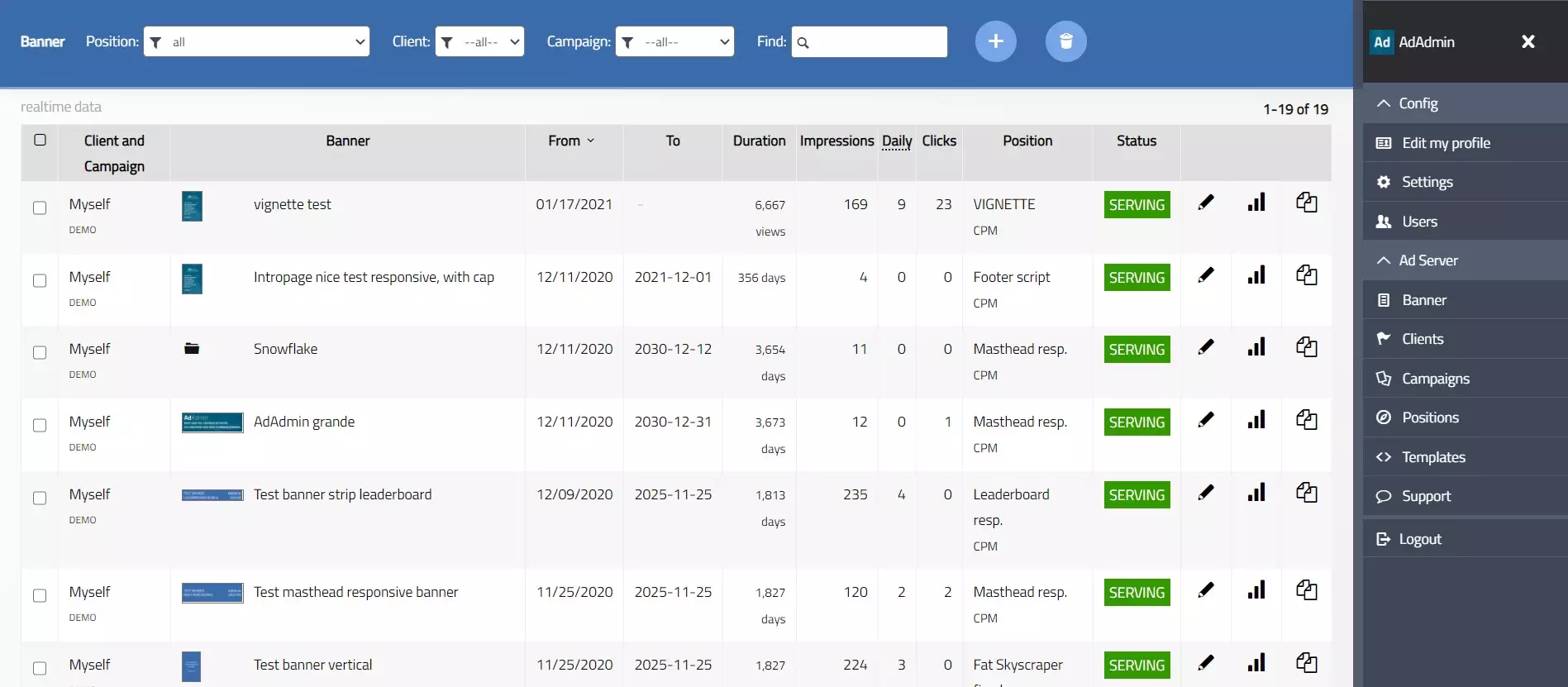Viewport: 1568px width, 687px height.
Task: Copy the Intropage nice test responsive banner
Action: coord(1307,275)
